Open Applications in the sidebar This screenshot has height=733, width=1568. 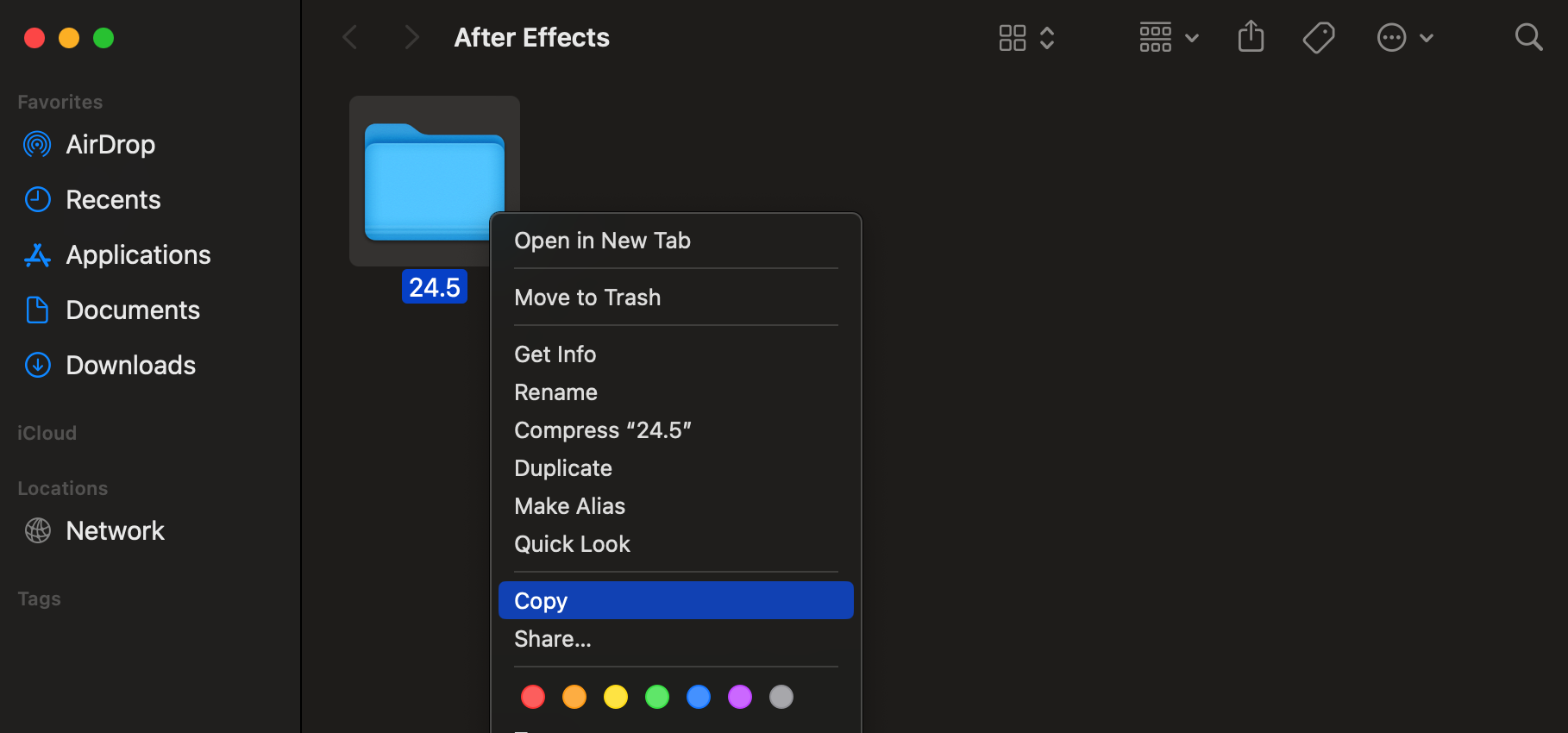(x=138, y=254)
